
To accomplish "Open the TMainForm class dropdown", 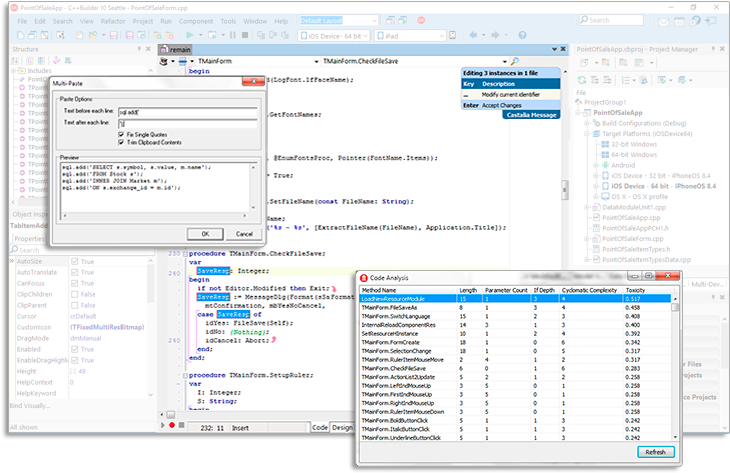I will pos(316,61).
